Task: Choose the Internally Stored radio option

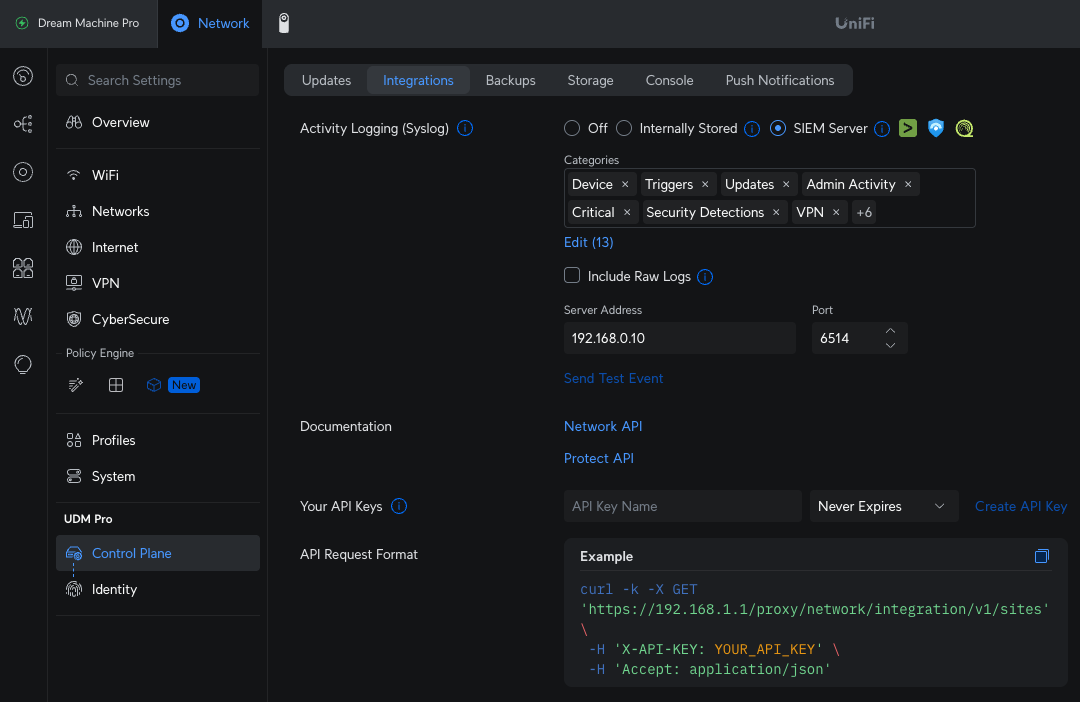Action: click(x=623, y=128)
